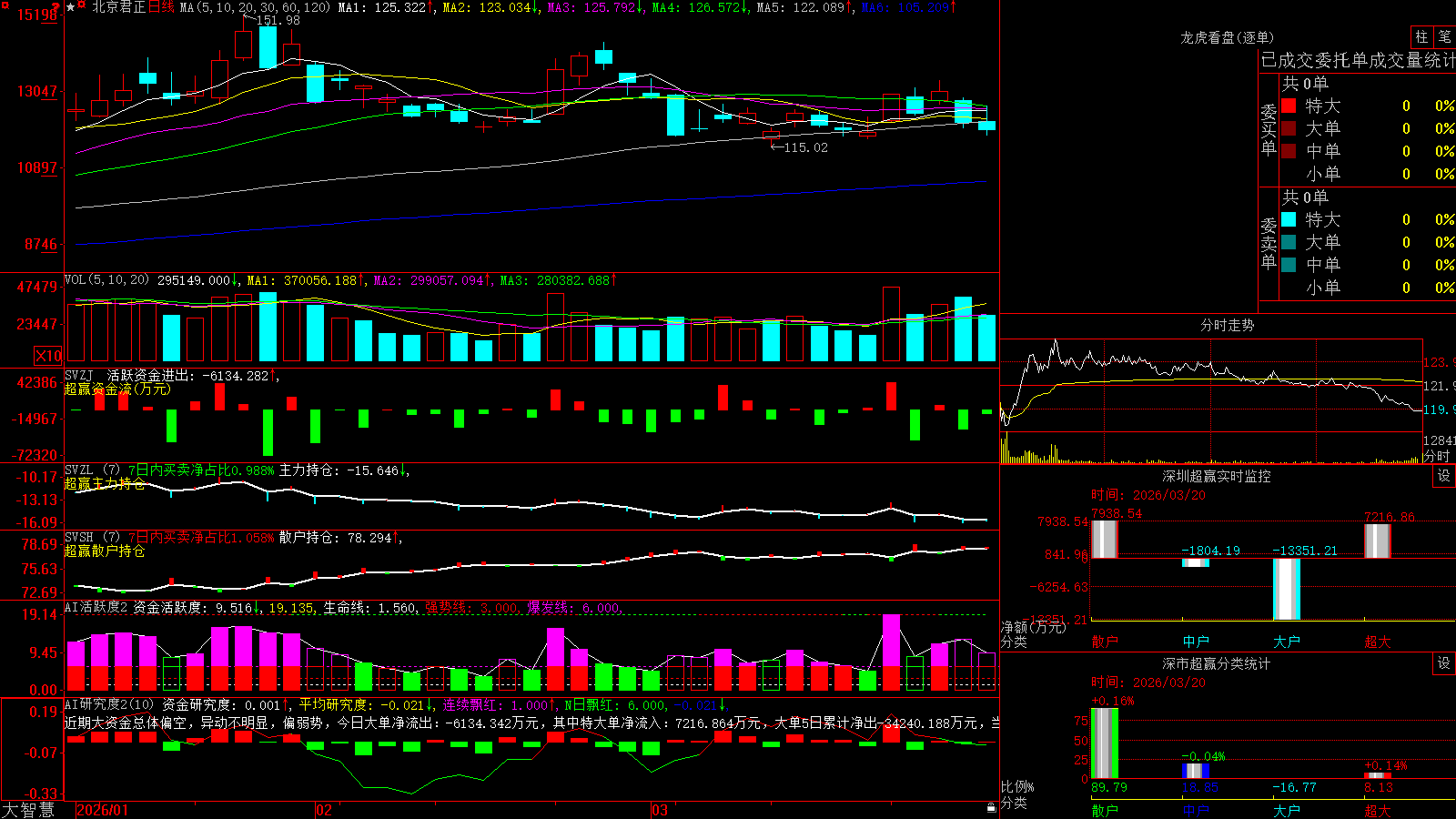1456x819 pixels.
Task: Click the cyan 特大 sell-order swatch
Action: (1289, 219)
